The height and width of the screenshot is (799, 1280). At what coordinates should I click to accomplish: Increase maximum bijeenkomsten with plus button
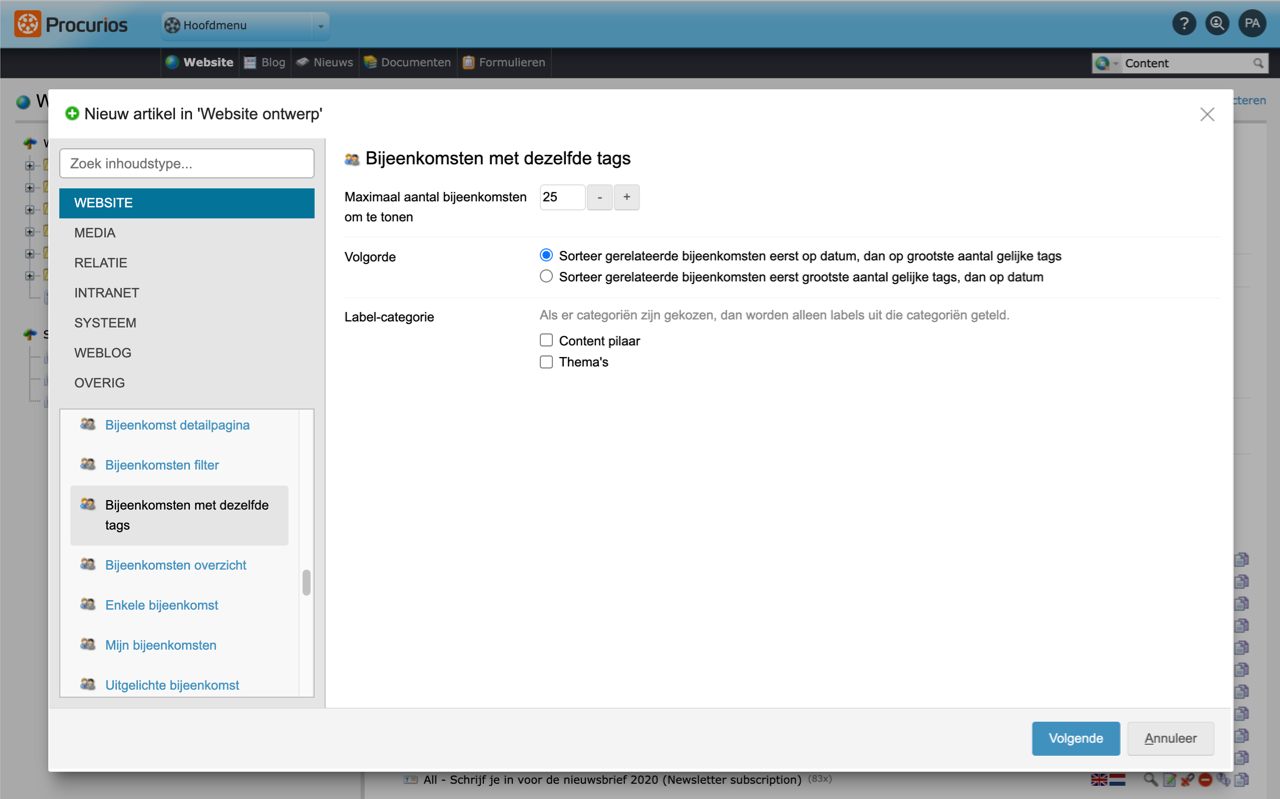627,197
